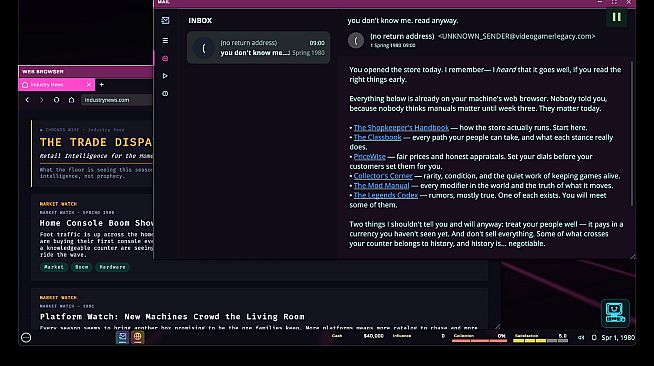This screenshot has height=366, width=654.
Task: Click the mail app icon in taskbar
Action: pyautogui.click(x=122, y=337)
